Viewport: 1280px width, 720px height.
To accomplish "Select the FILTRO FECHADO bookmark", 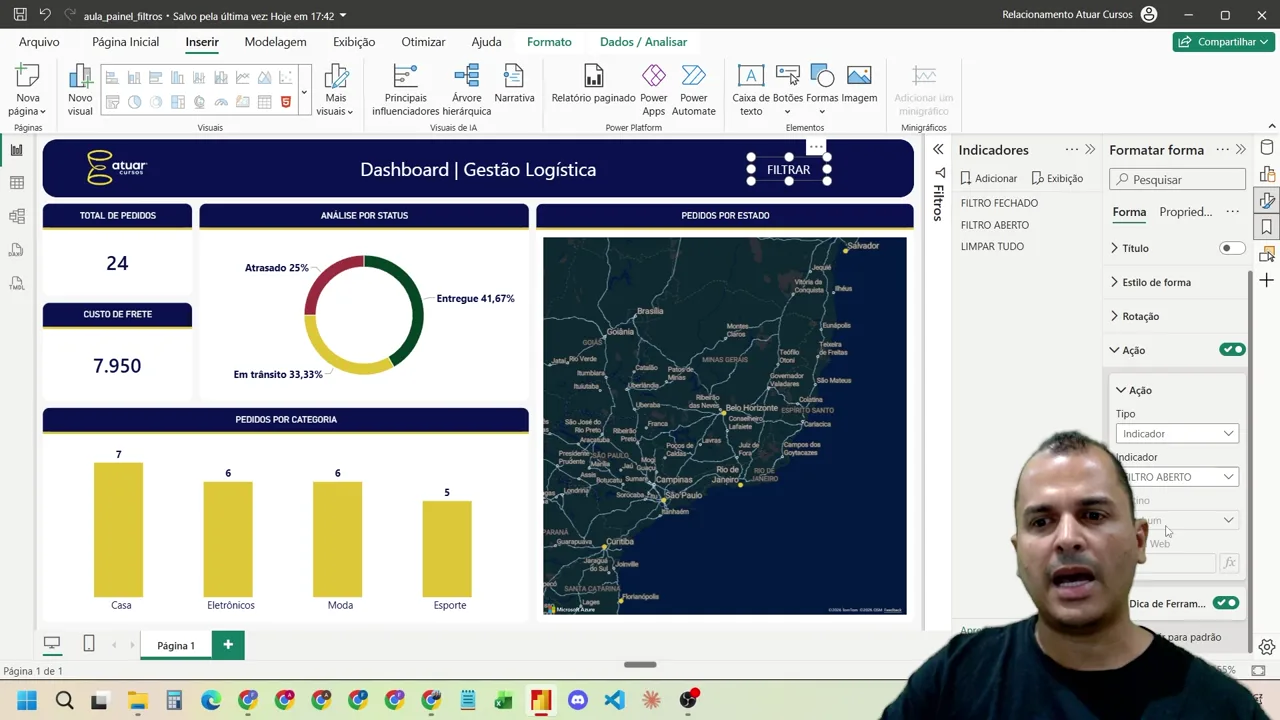I will click(x=999, y=203).
